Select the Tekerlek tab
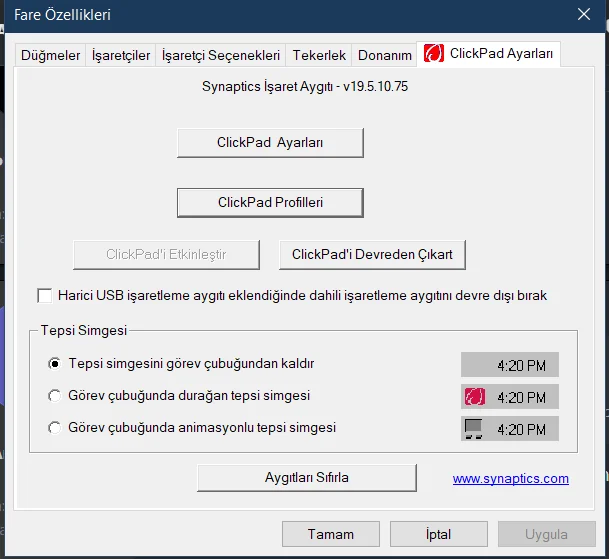This screenshot has height=559, width=609. click(x=319, y=55)
